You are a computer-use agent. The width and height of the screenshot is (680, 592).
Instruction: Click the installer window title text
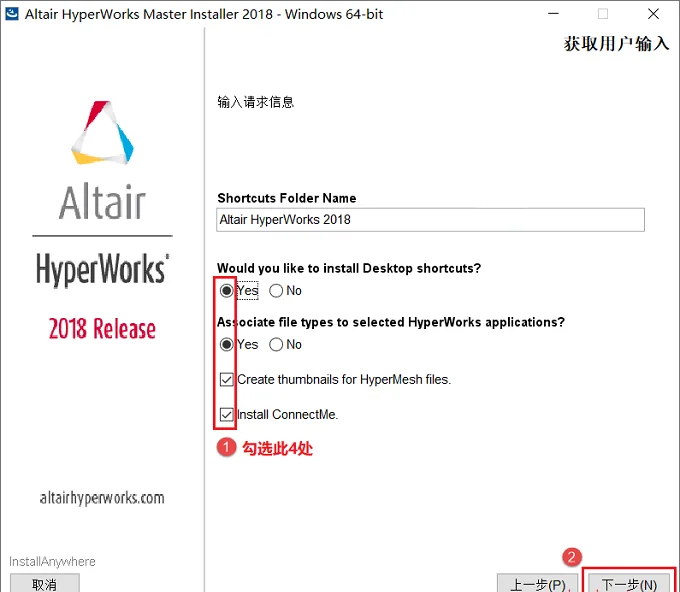coord(204,14)
